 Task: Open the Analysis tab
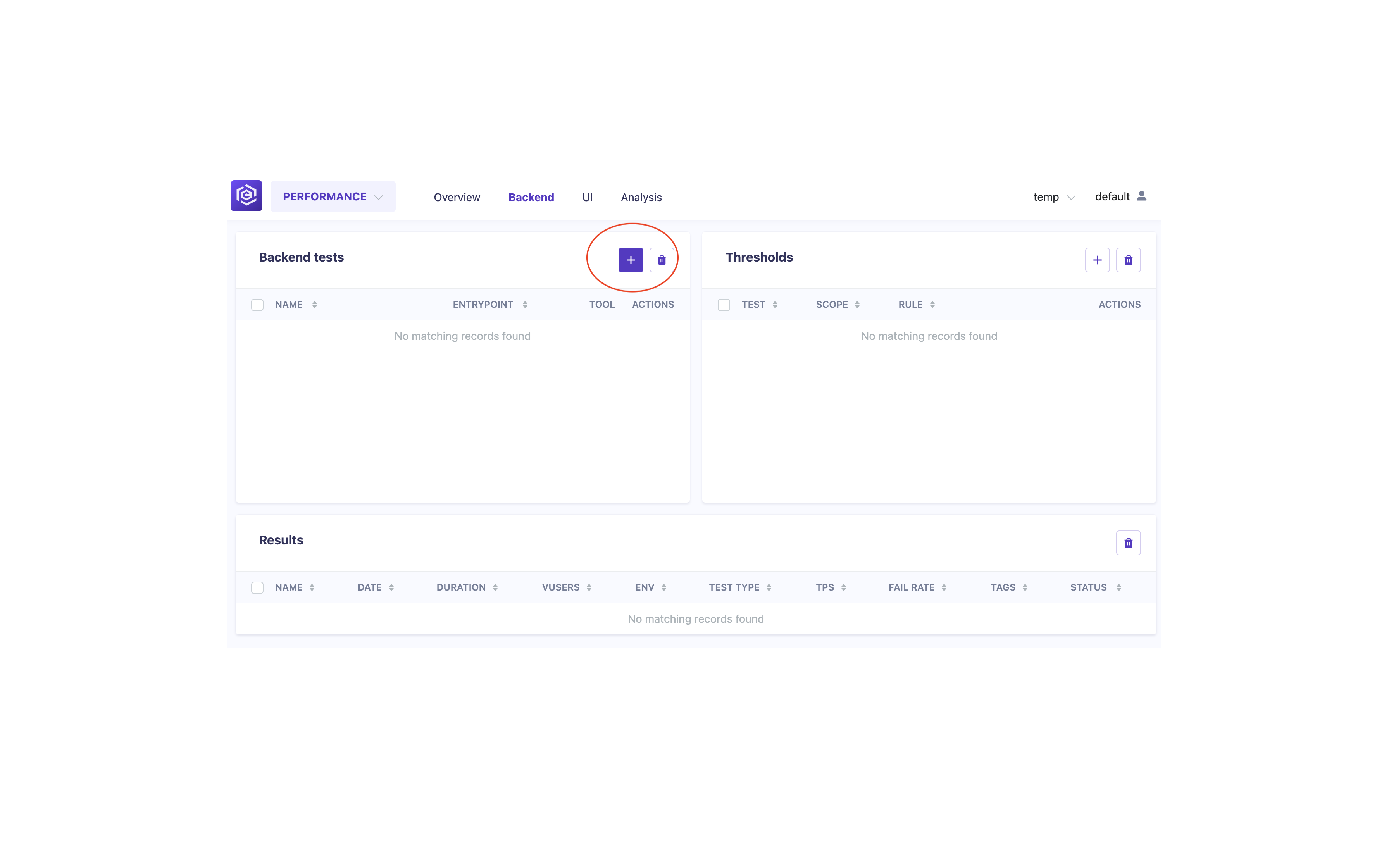click(641, 197)
